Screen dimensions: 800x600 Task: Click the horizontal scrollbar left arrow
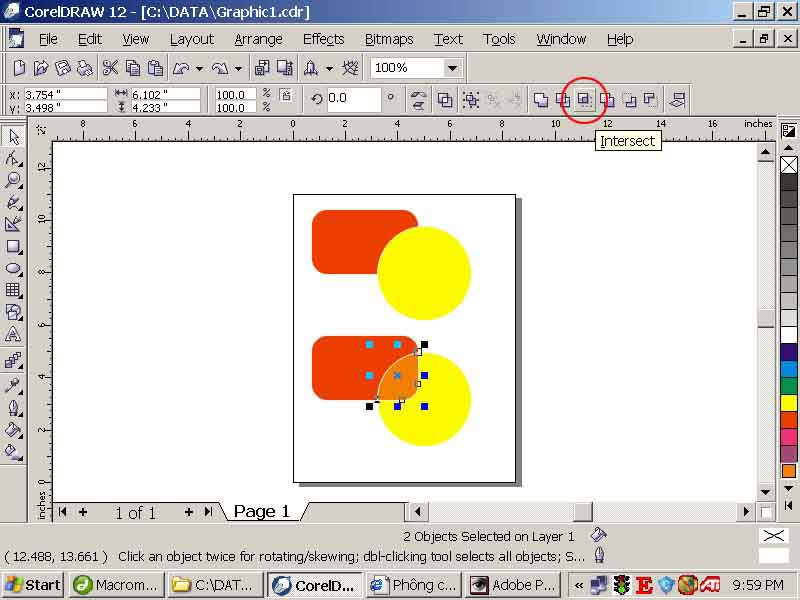[x=418, y=511]
